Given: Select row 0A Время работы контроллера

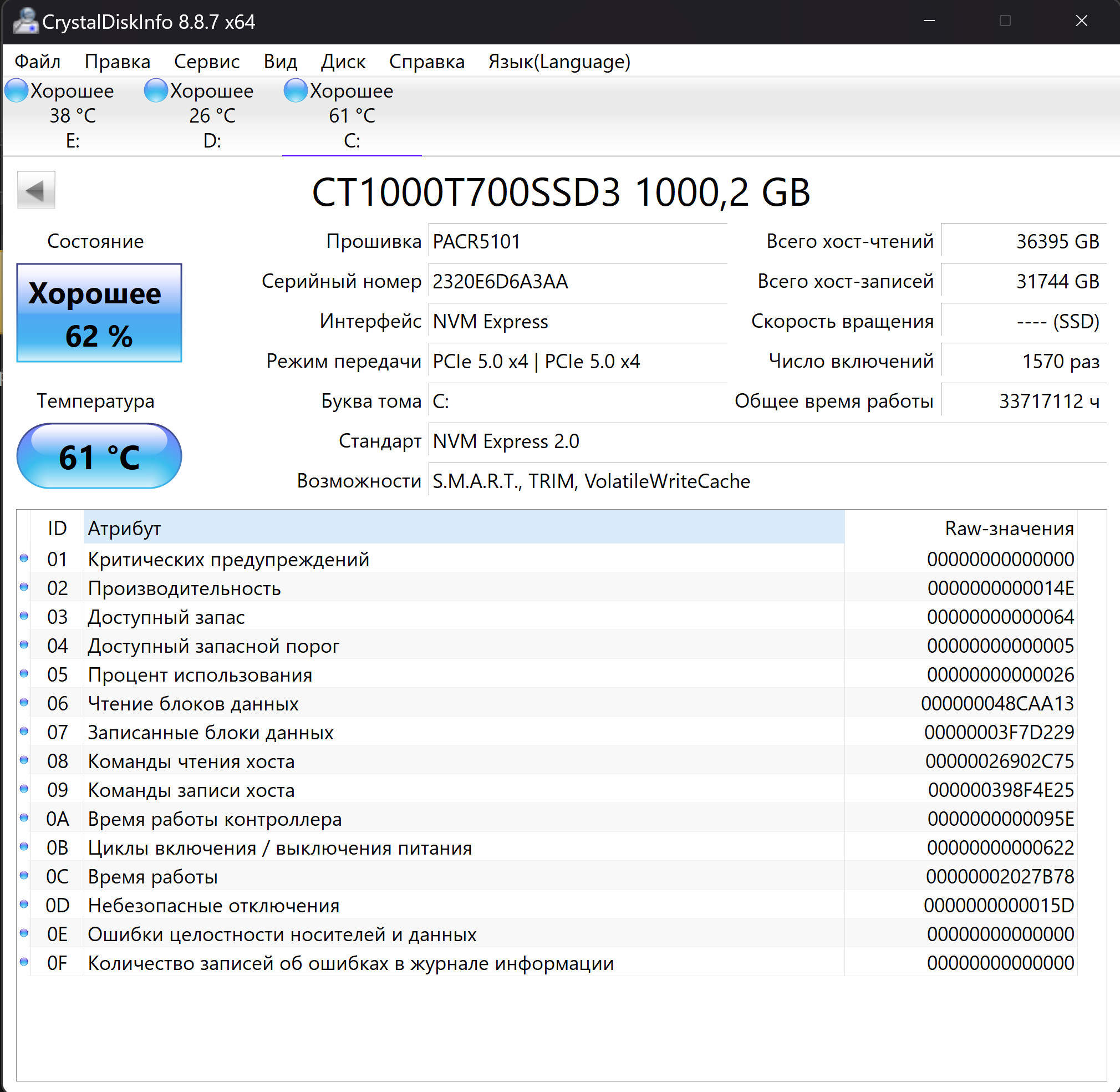Looking at the screenshot, I should 548,819.
